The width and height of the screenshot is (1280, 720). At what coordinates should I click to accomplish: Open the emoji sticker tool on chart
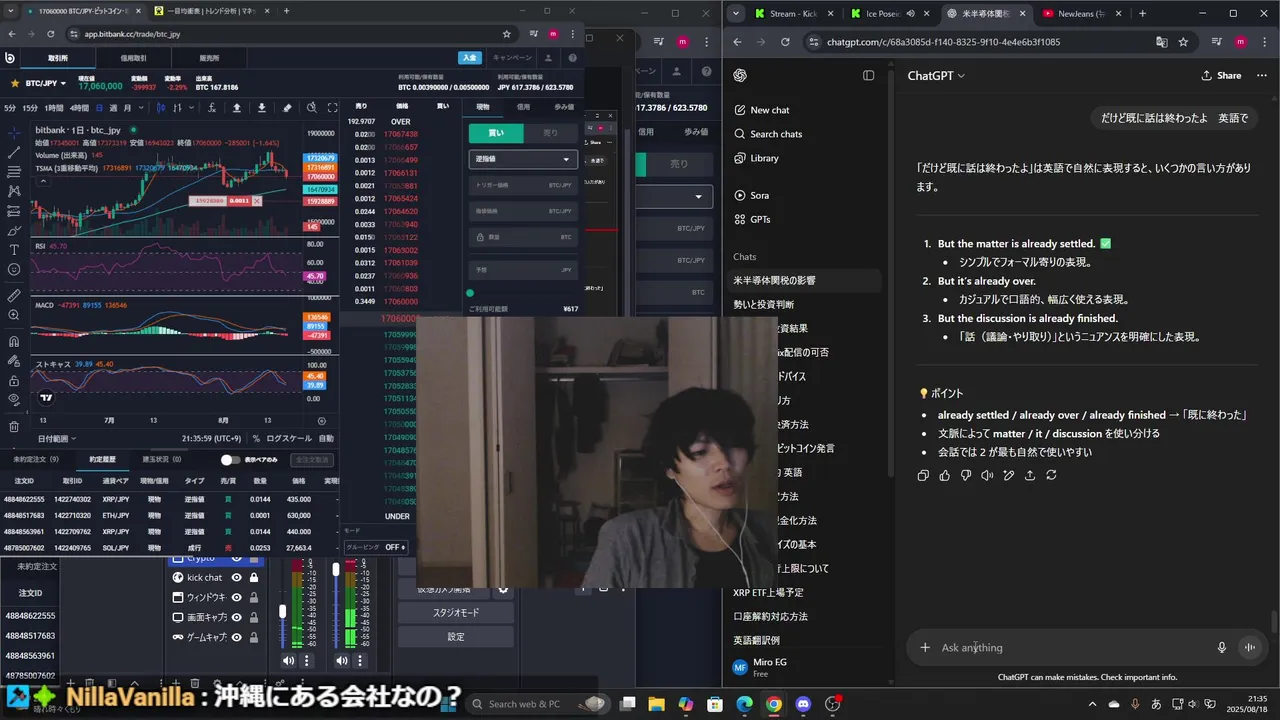click(x=14, y=270)
